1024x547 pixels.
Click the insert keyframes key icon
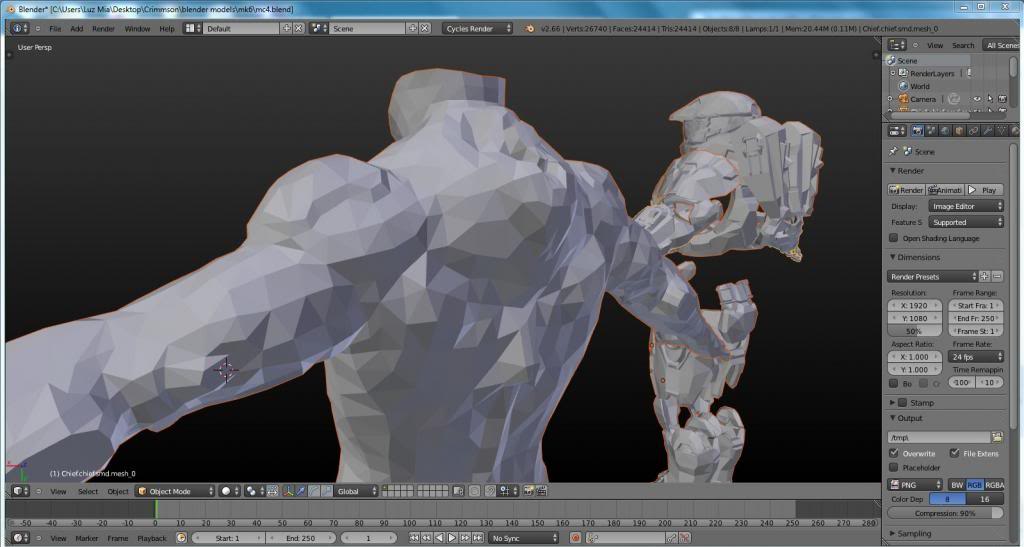click(x=671, y=538)
